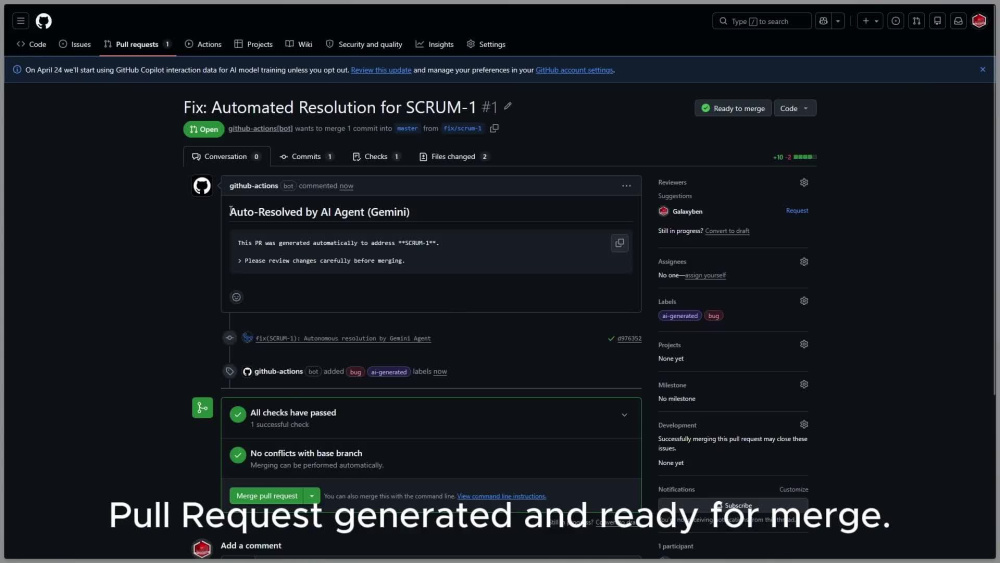Click the ai-generated label in sidebar
This screenshot has height=563, width=1000.
(x=679, y=316)
